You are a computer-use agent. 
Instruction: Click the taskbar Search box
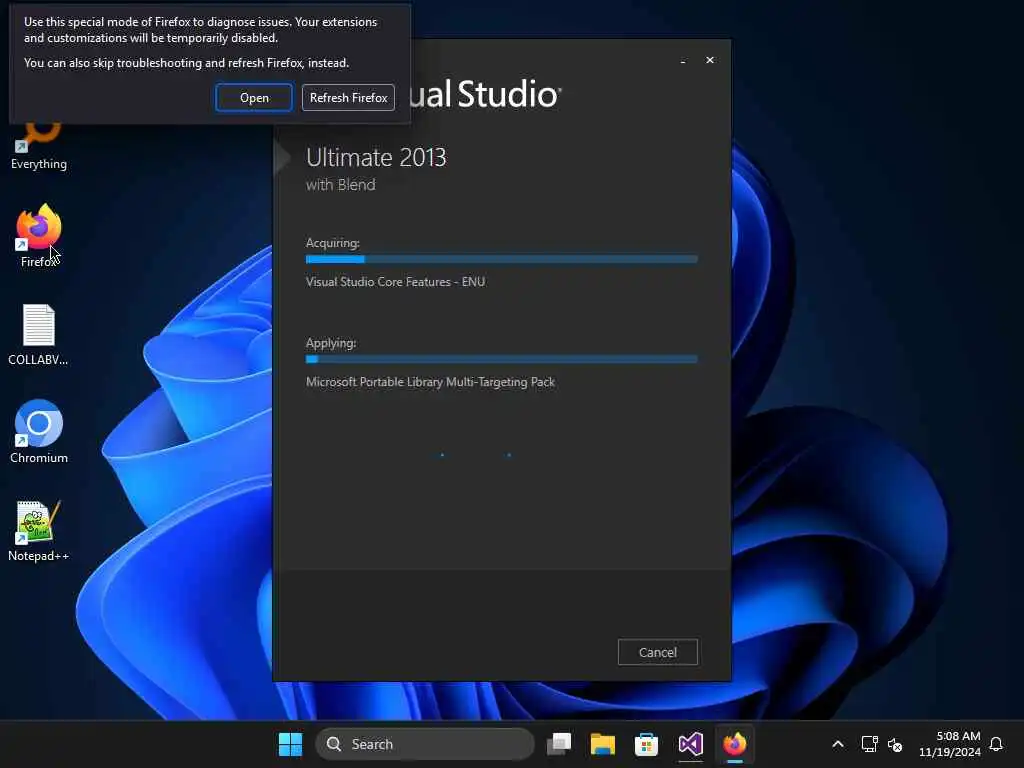(x=424, y=744)
